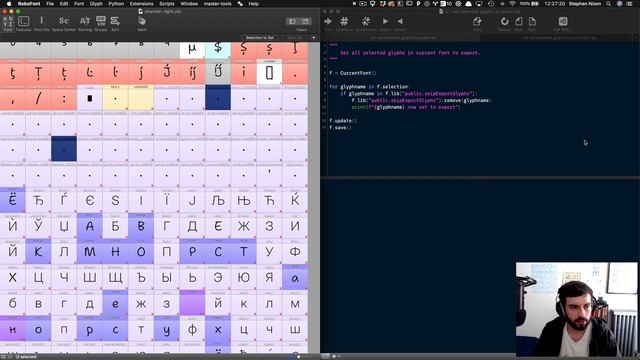Open the Font menu
Screen dimensions: 640x360
79,4
